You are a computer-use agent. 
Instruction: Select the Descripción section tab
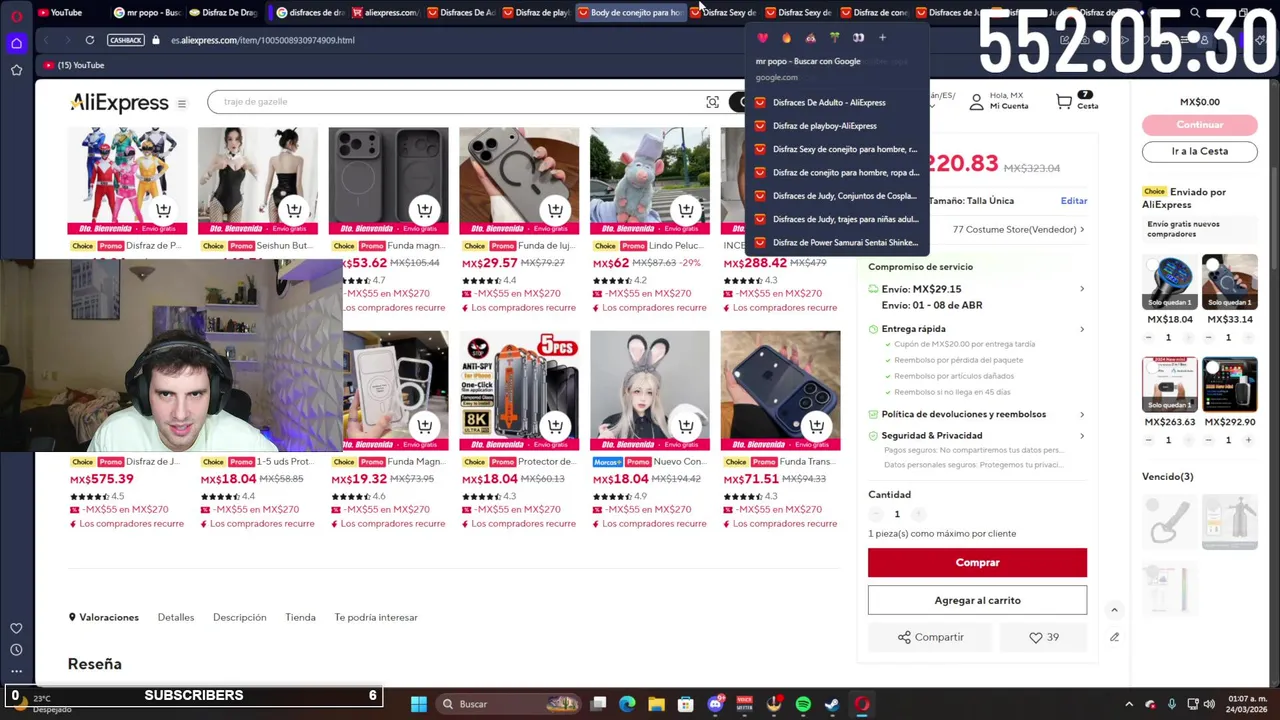point(240,617)
